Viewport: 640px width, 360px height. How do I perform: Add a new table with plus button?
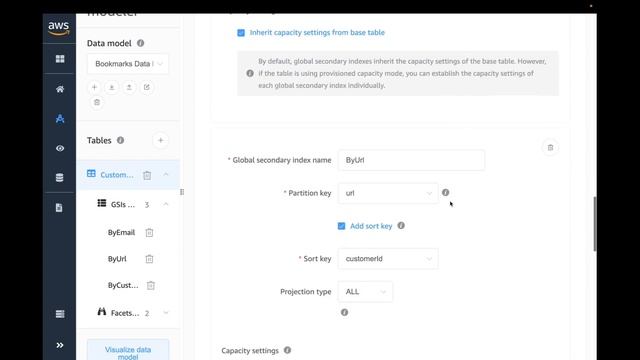(160, 140)
